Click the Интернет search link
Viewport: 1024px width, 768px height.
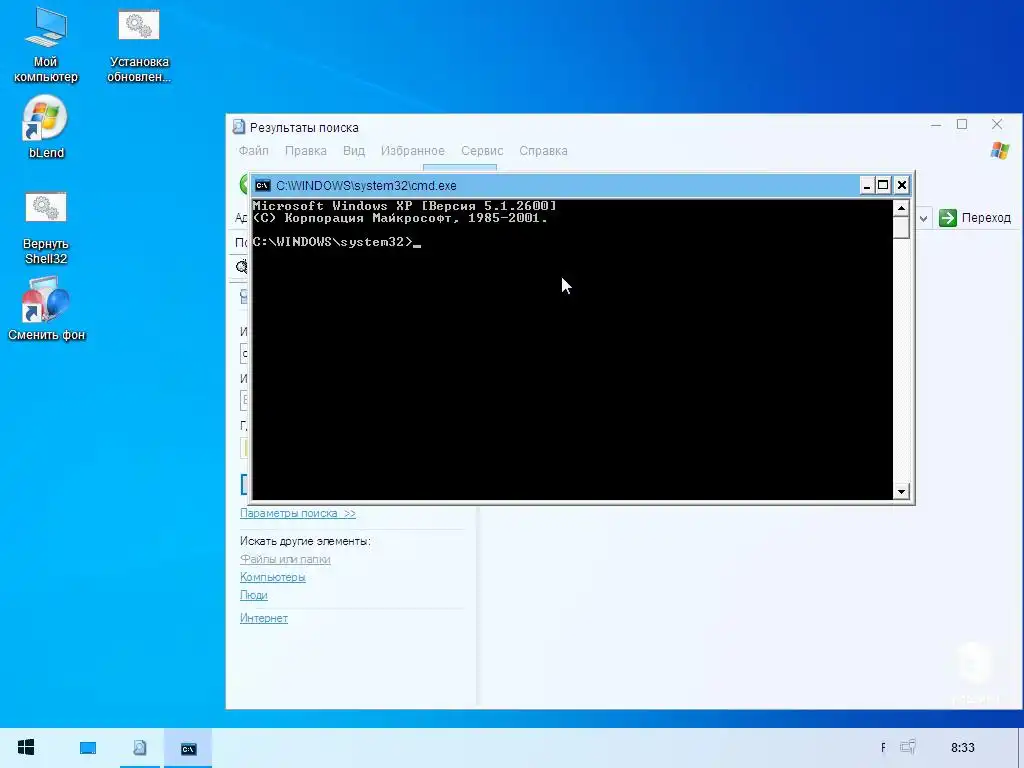264,618
